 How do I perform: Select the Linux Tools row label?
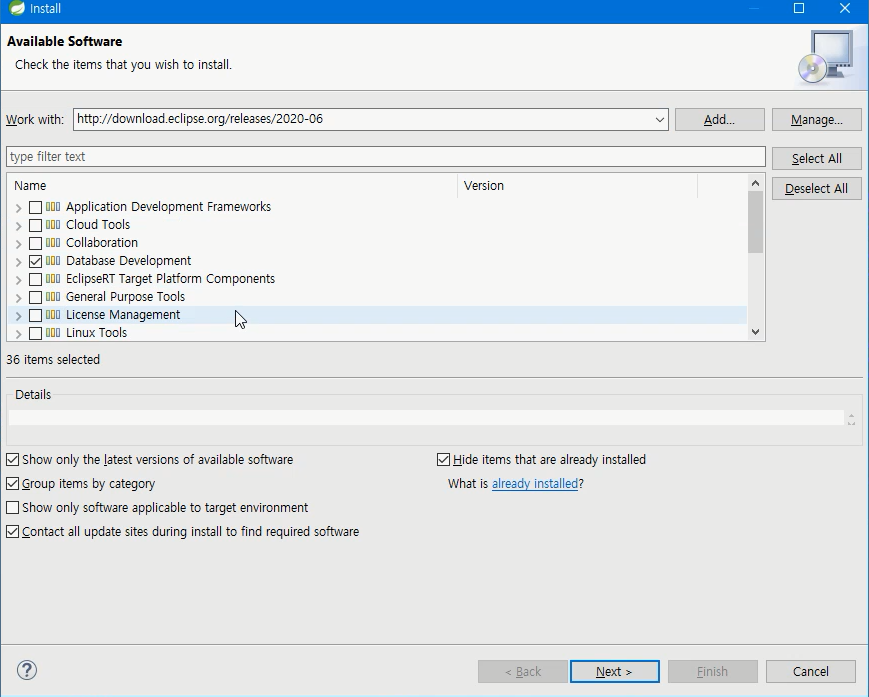click(x=96, y=332)
